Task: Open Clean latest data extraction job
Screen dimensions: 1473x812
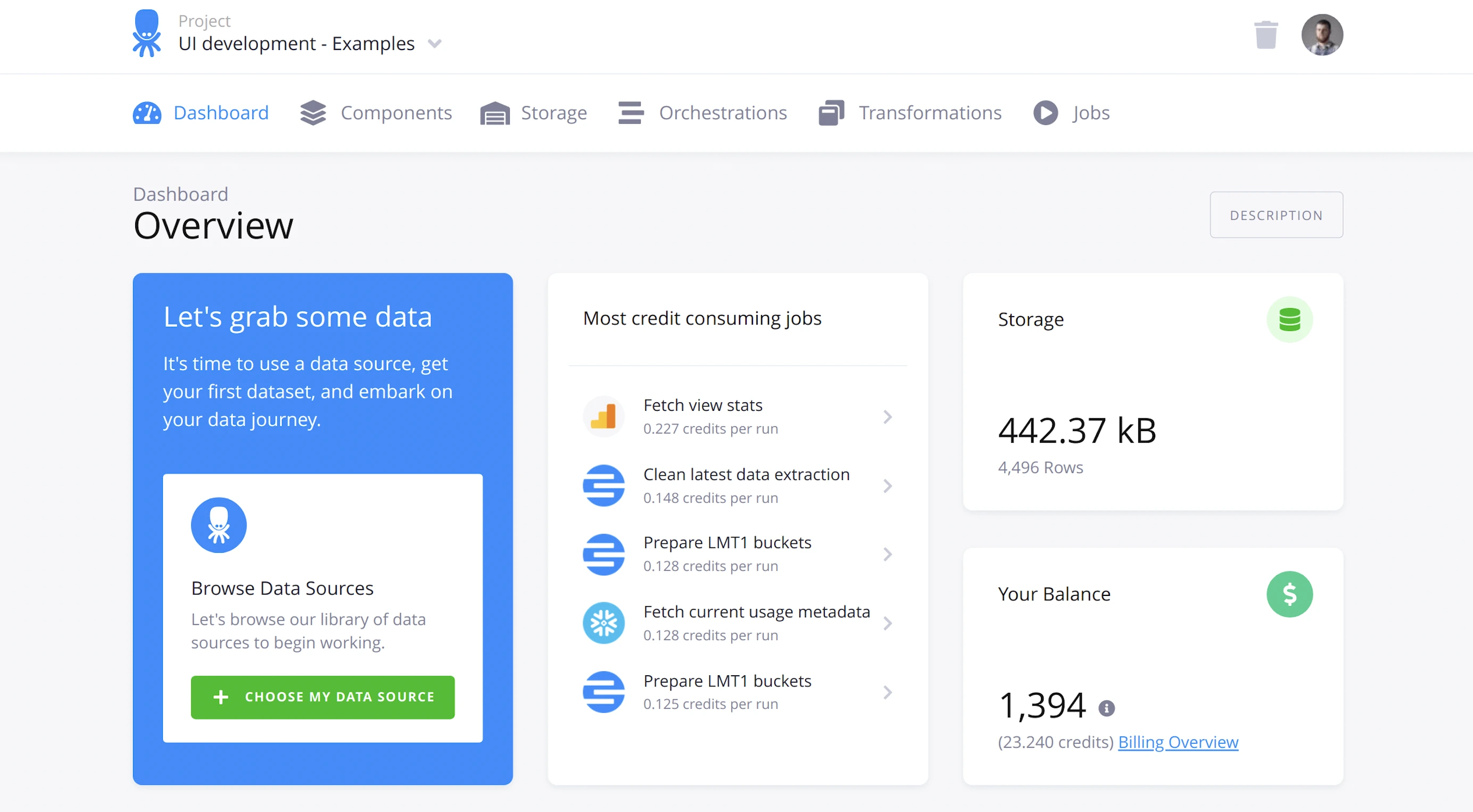Action: 738,485
